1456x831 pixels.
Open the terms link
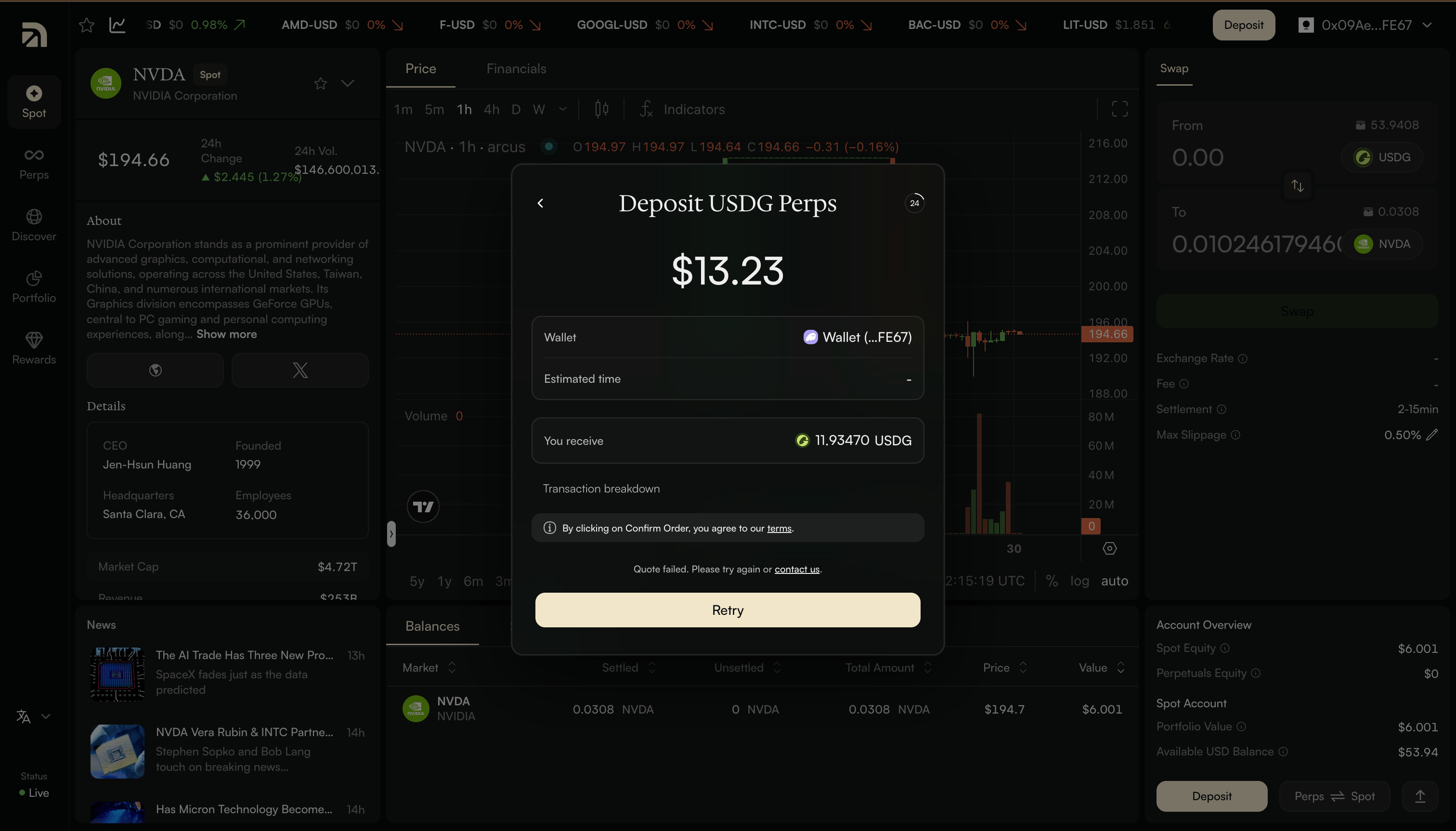(779, 529)
